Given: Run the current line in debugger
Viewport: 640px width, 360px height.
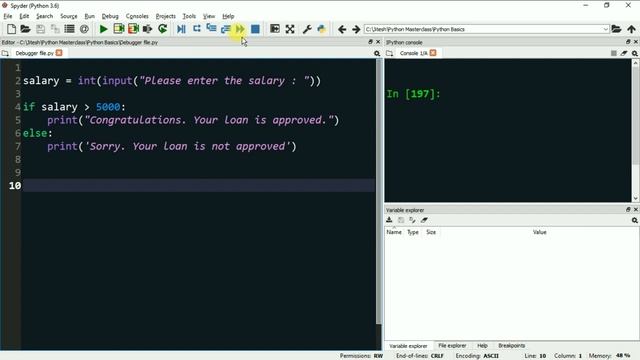Looking at the screenshot, I should [197, 29].
